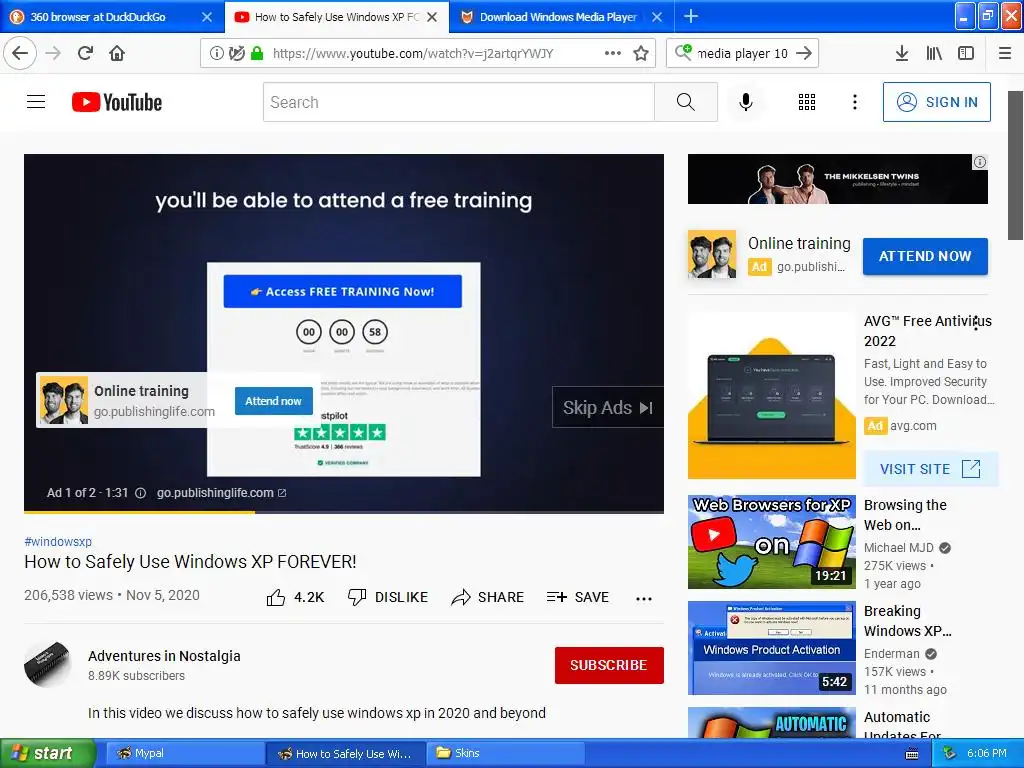Close the 360 browser at DuckDuckGo tab
This screenshot has width=1024, height=768.
(x=207, y=17)
